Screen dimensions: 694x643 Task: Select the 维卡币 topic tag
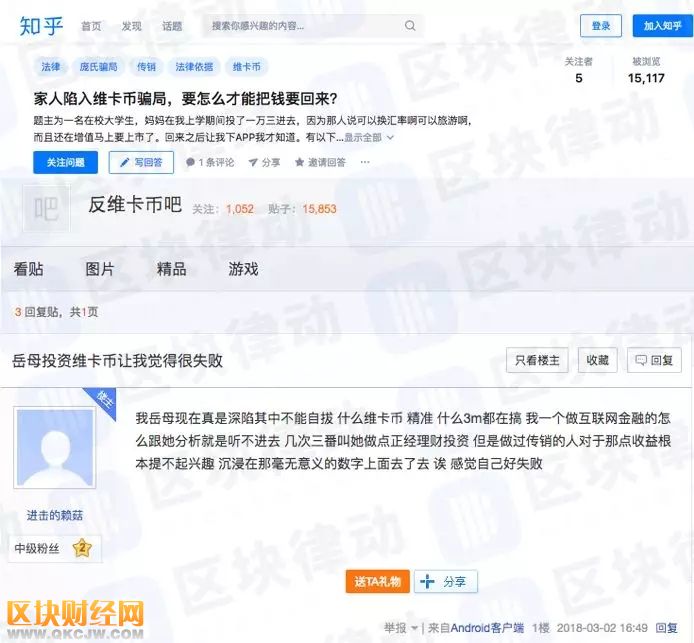tap(247, 67)
